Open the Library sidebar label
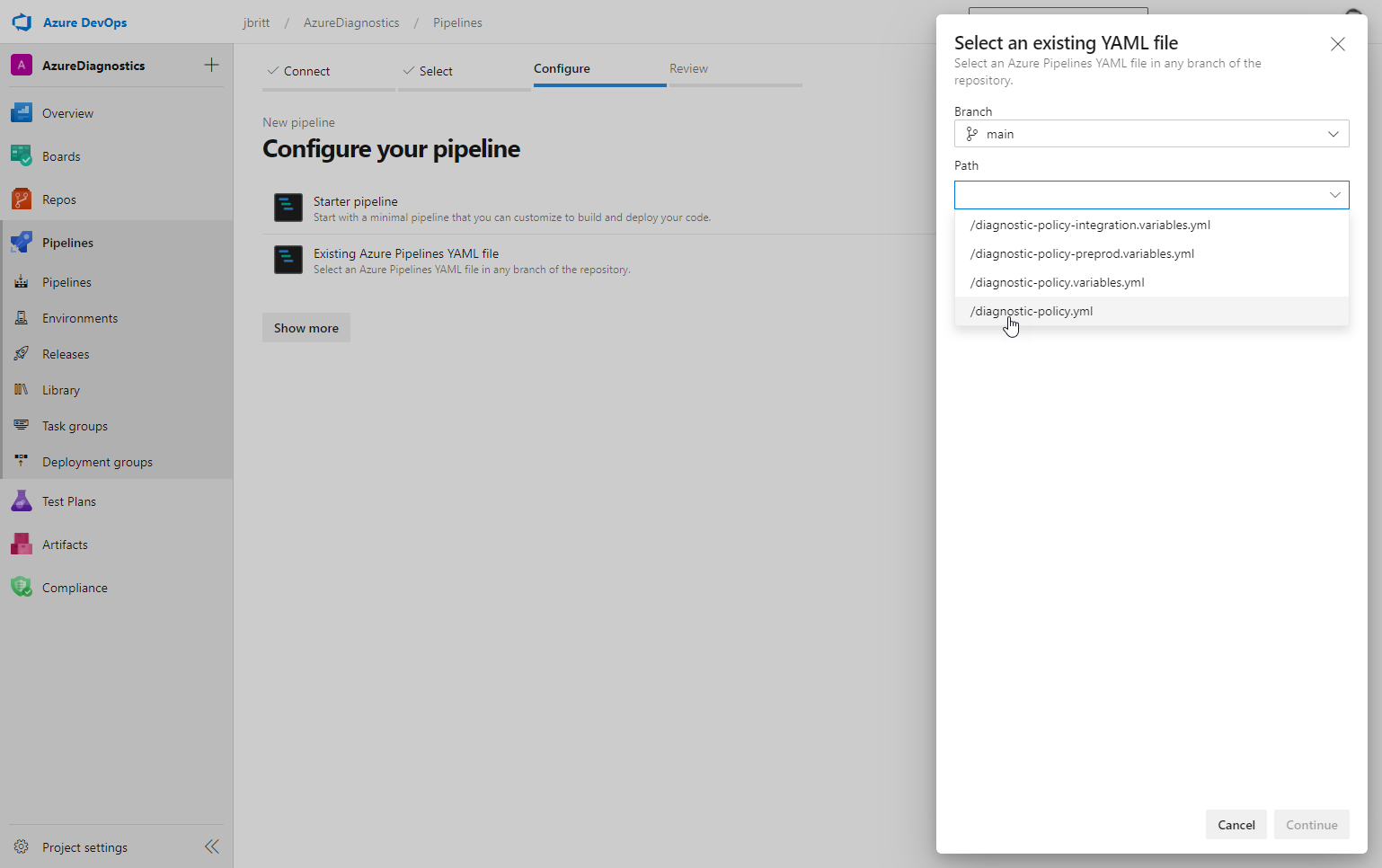Viewport: 1382px width, 868px height. [x=61, y=390]
